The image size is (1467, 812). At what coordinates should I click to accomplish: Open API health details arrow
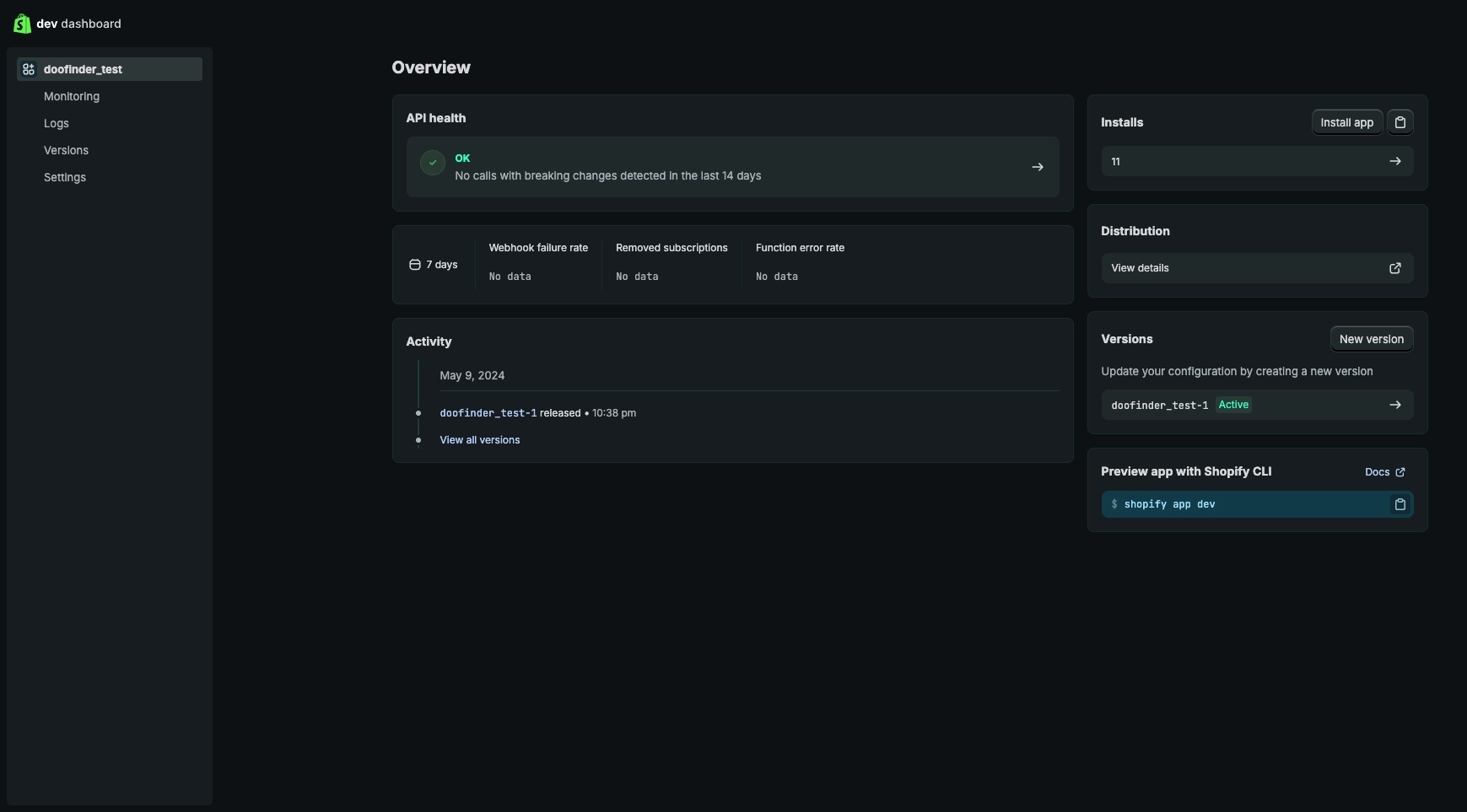click(1038, 167)
